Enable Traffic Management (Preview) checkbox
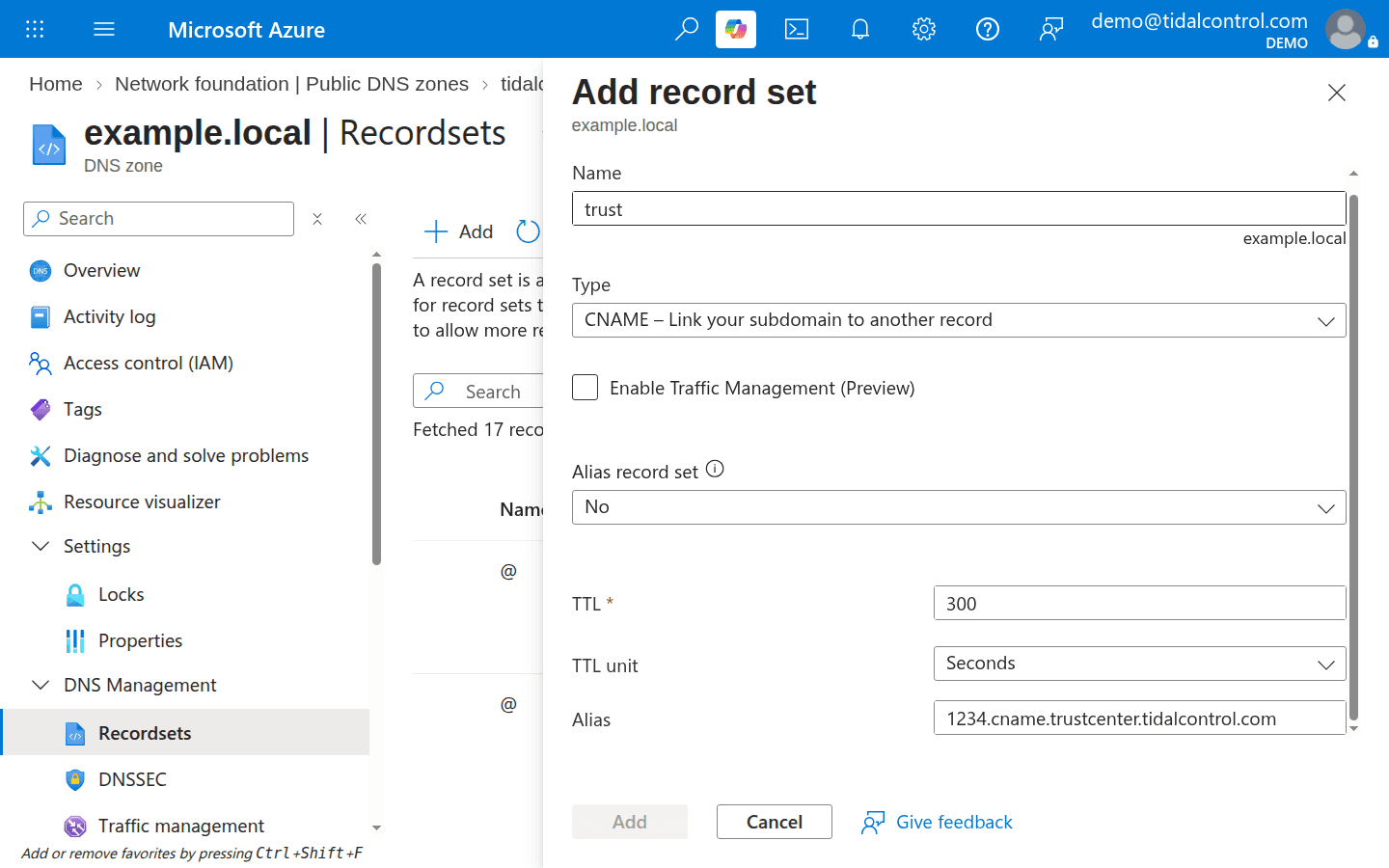 coord(585,388)
